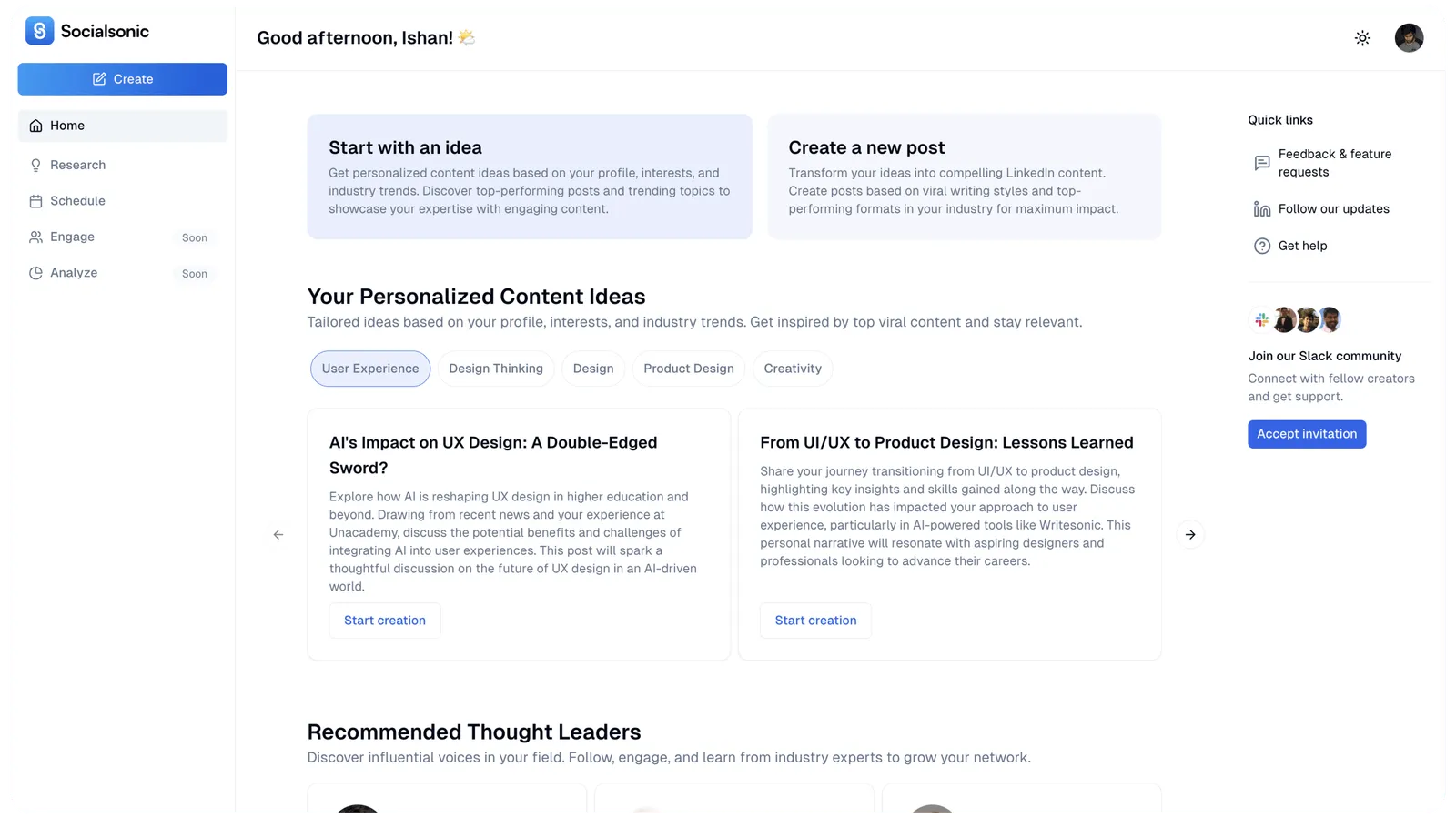The image size is (1456, 818).
Task: Select the Product Design topic chip
Action: click(x=689, y=369)
